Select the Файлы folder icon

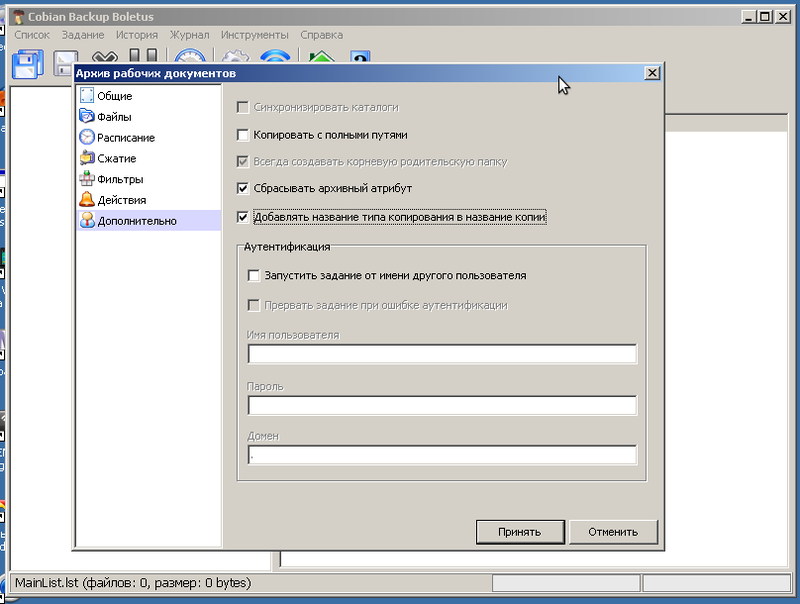pyautogui.click(x=87, y=117)
